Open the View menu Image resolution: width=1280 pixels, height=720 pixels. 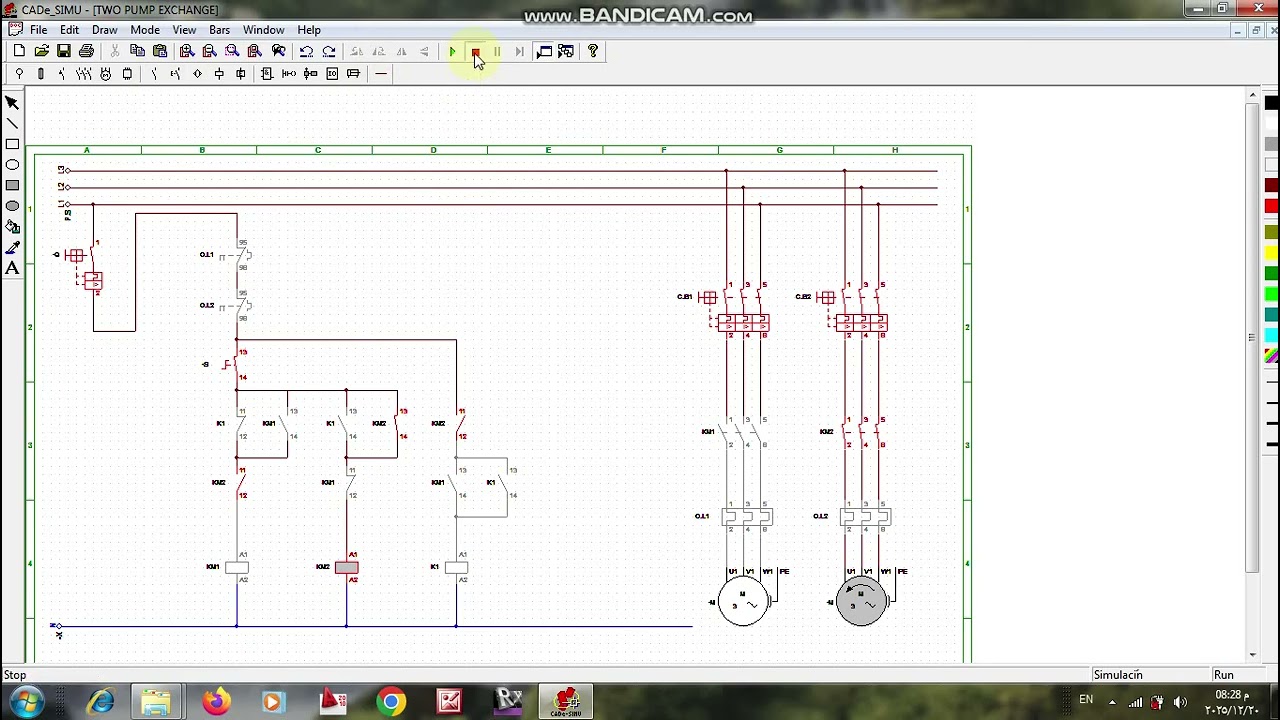pyautogui.click(x=184, y=30)
